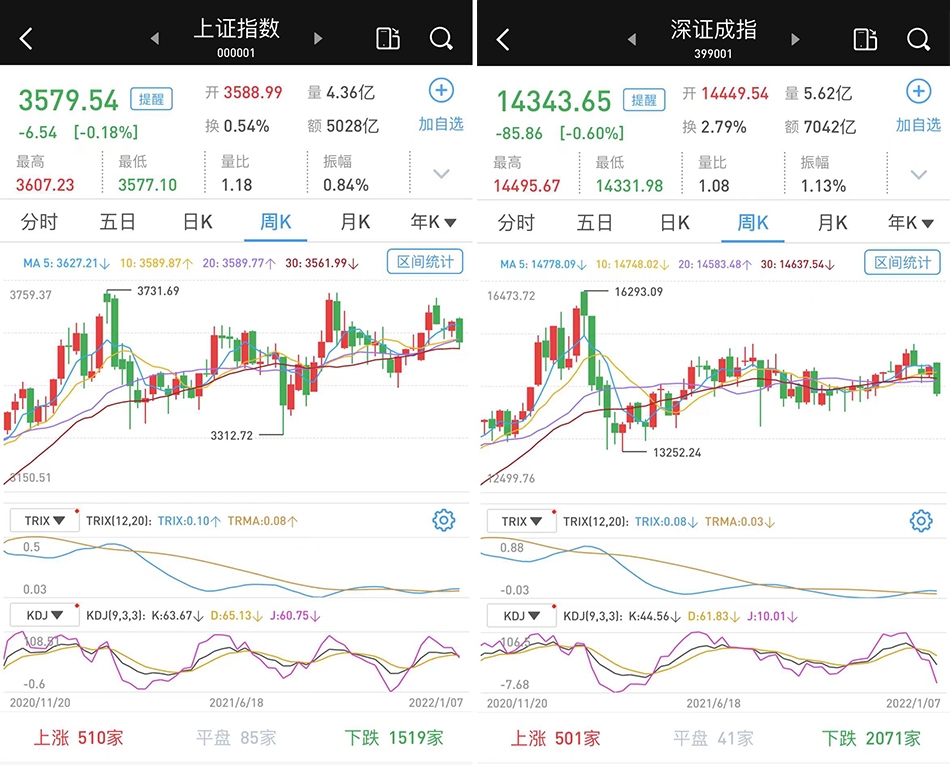
Task: Select 分时 tab on 深证成指
Action: point(516,222)
